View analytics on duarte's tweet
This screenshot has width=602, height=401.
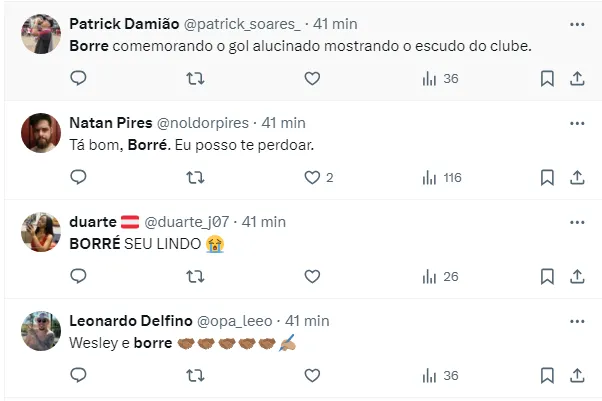tap(440, 276)
